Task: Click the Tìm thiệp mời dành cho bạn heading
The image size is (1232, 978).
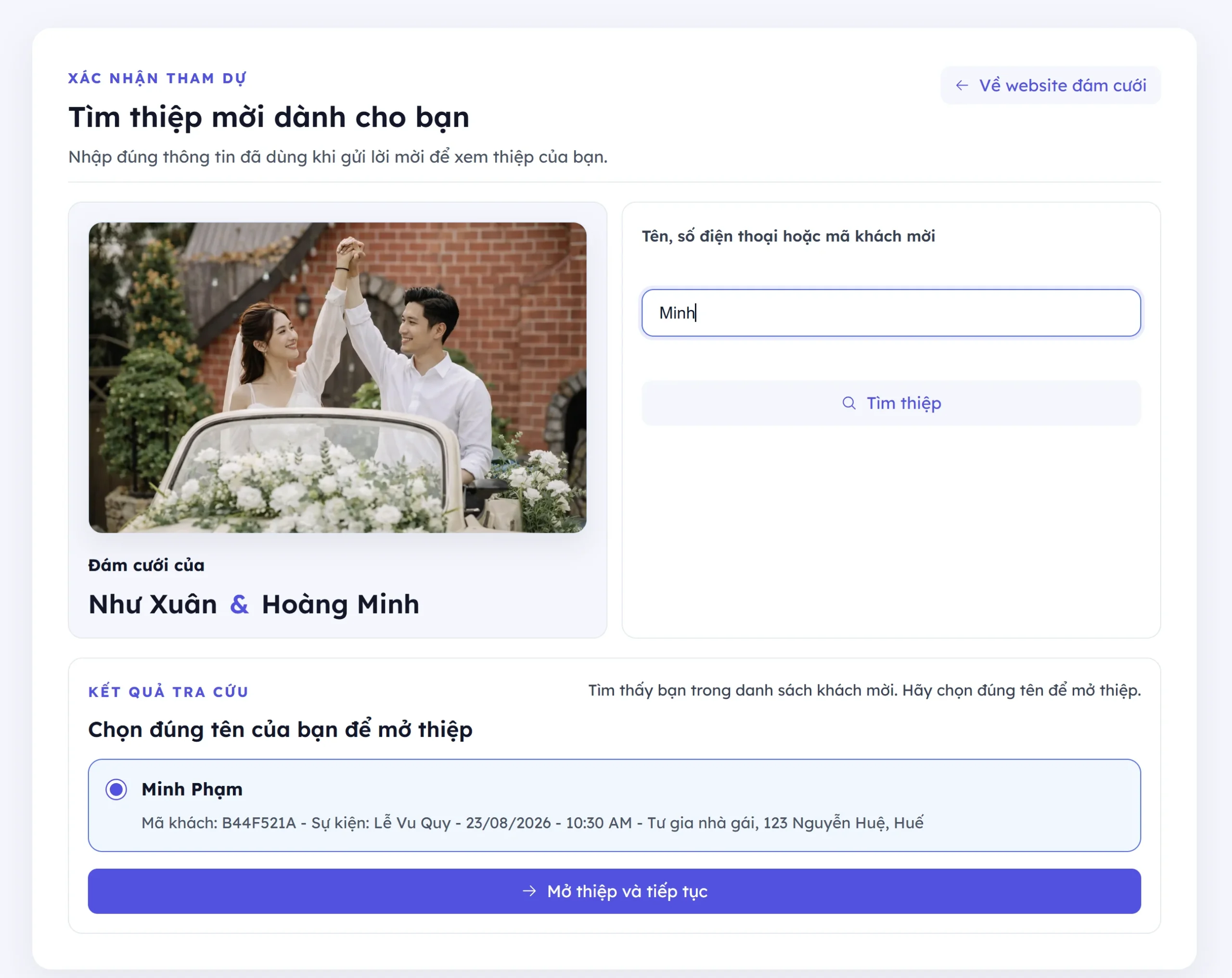Action: [269, 117]
